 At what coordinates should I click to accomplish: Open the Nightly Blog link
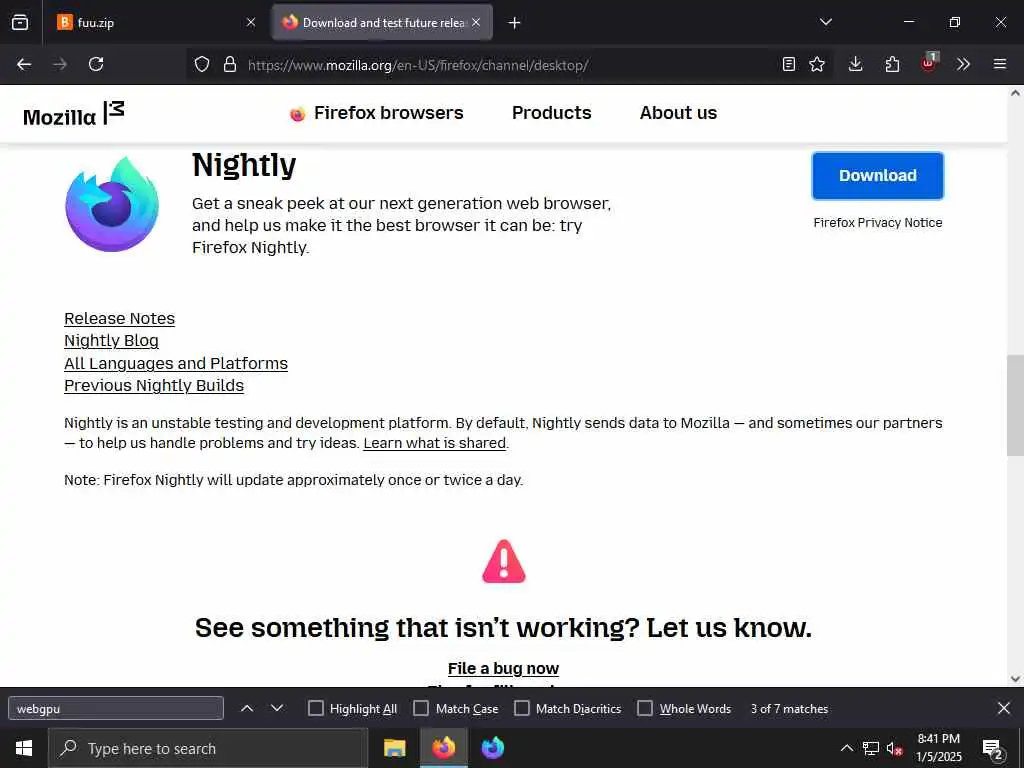tap(111, 341)
